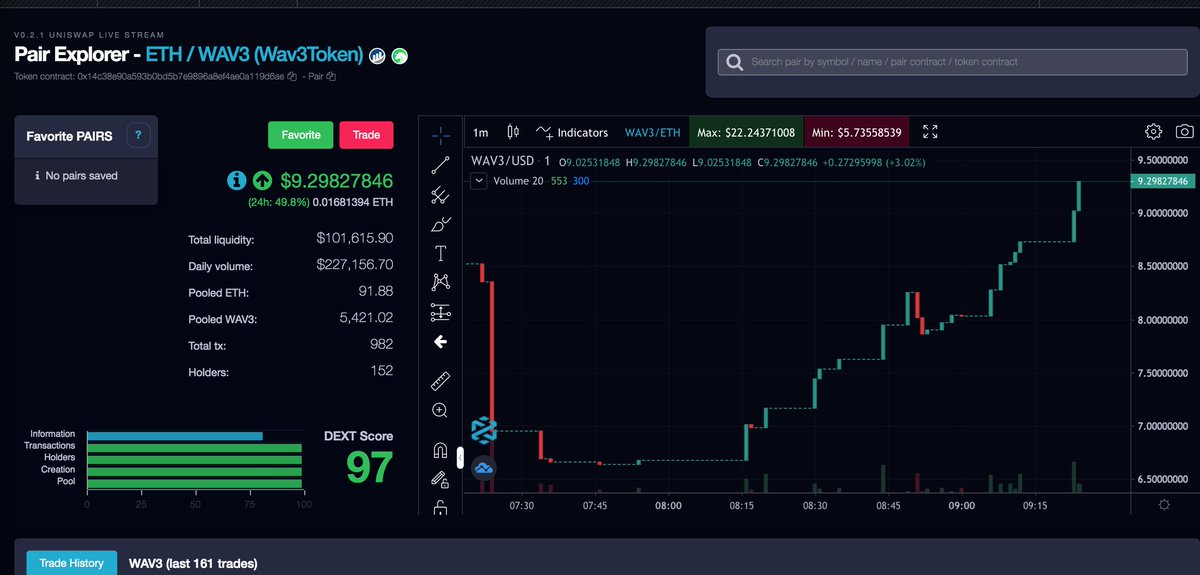
Task: Open the long position prediction tool
Action: (440, 312)
